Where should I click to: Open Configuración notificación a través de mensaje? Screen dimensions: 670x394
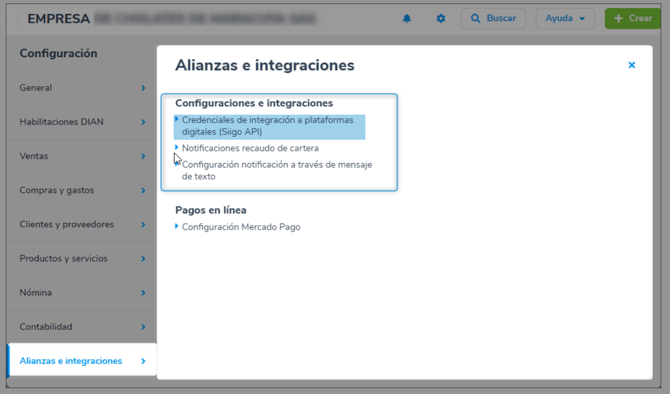pos(277,171)
